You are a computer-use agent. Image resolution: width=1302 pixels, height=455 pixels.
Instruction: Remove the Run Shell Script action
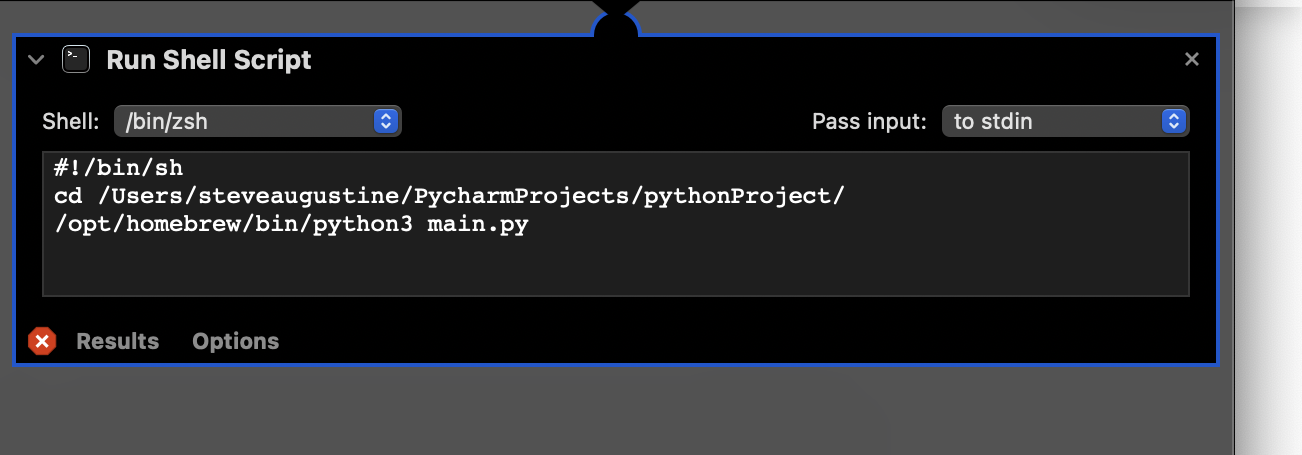(x=1191, y=60)
